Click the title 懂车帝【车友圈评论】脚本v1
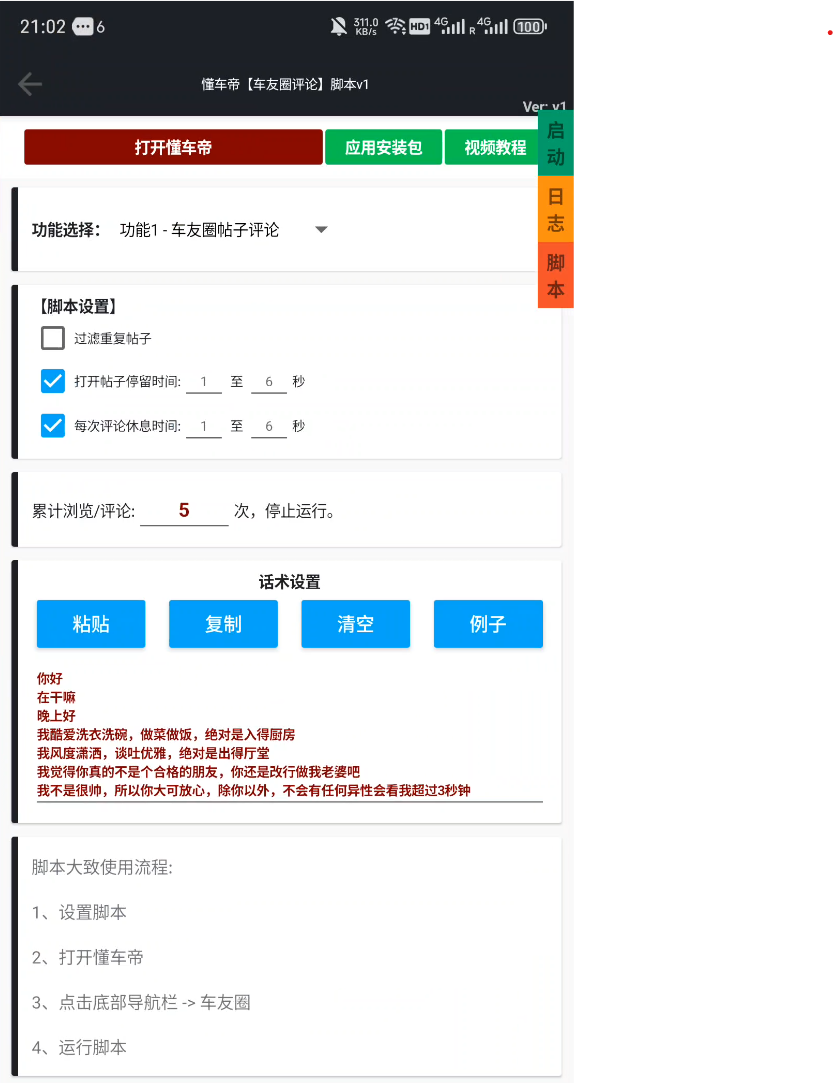 (x=285, y=84)
